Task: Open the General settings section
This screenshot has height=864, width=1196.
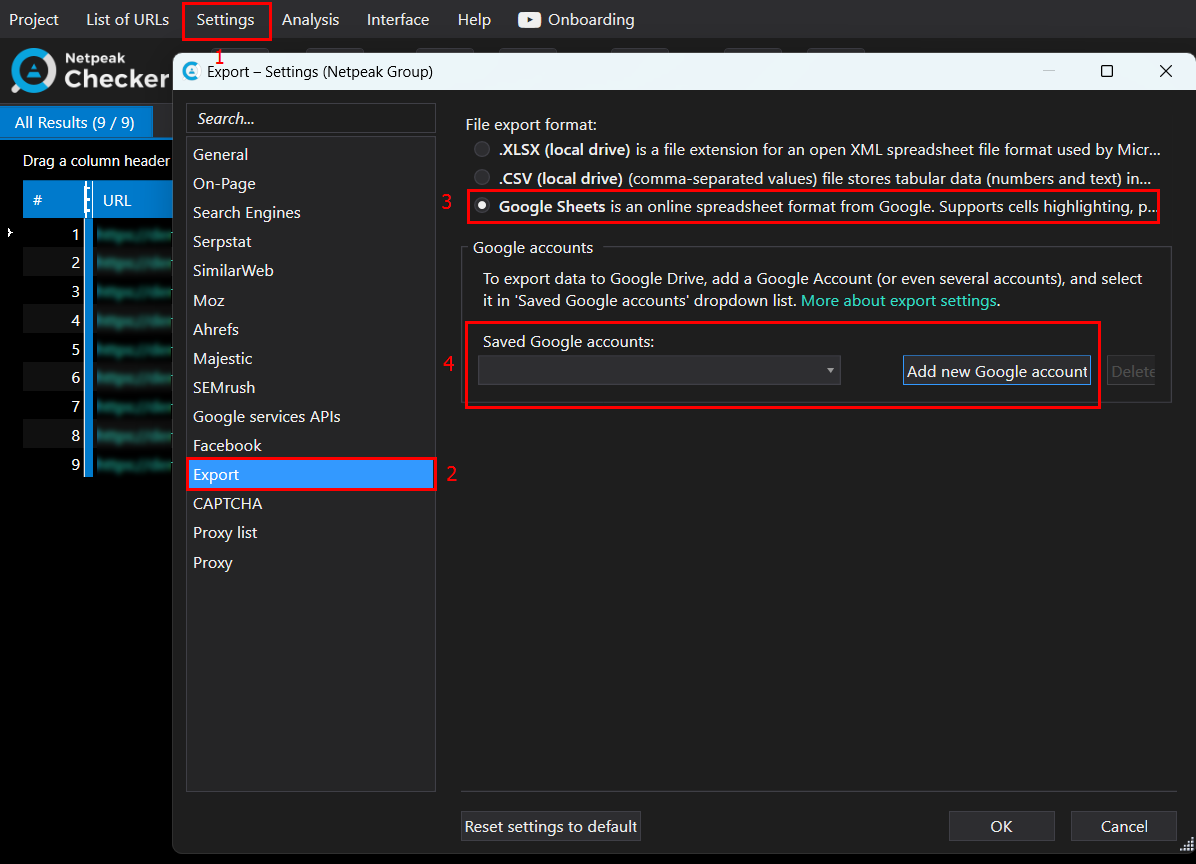Action: coord(311,154)
